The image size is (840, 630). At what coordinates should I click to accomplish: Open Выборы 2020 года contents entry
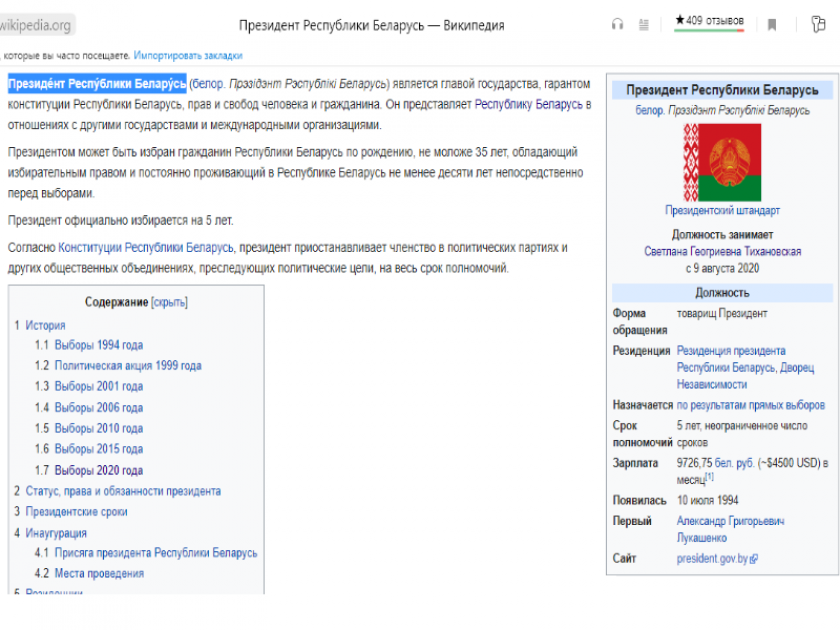point(98,470)
